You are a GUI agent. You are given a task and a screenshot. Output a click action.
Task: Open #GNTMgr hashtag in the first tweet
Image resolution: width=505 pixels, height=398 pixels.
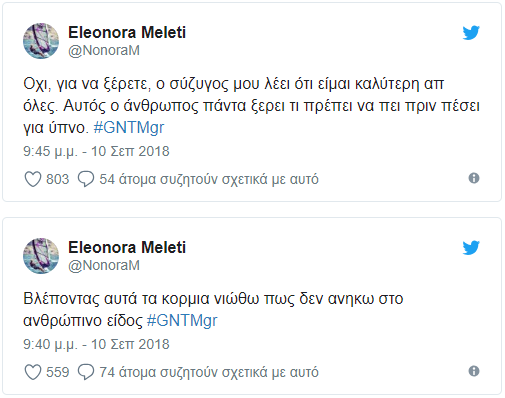click(x=129, y=128)
